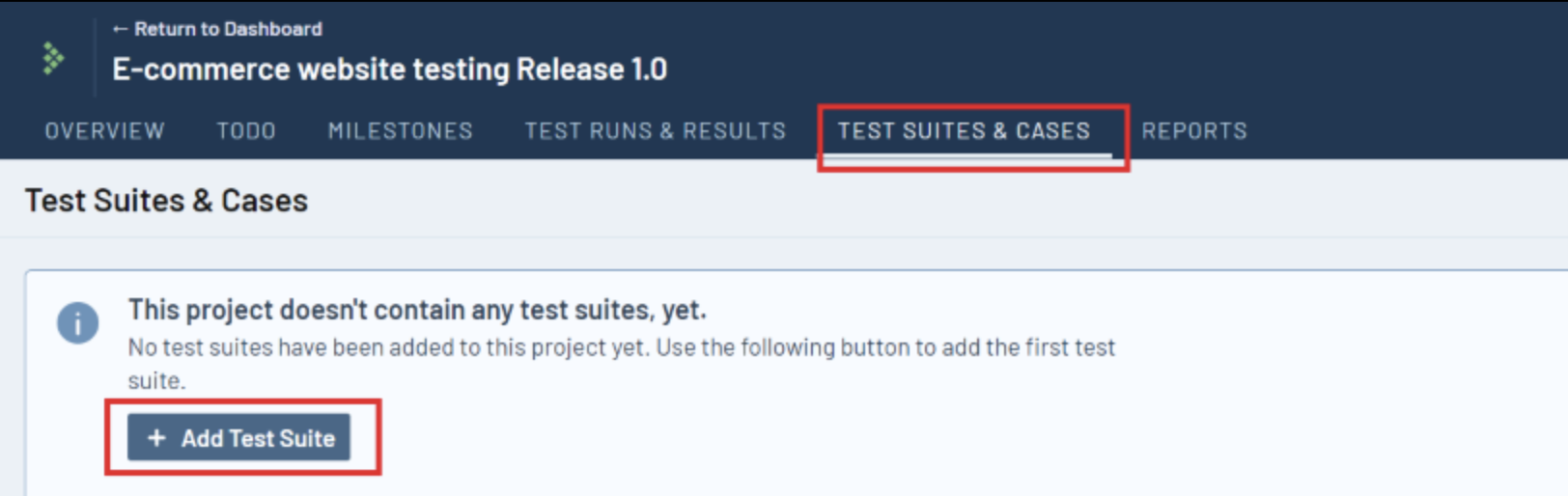Click the plus icon in Add Test Suite
This screenshot has height=496, width=1568.
pyautogui.click(x=156, y=438)
